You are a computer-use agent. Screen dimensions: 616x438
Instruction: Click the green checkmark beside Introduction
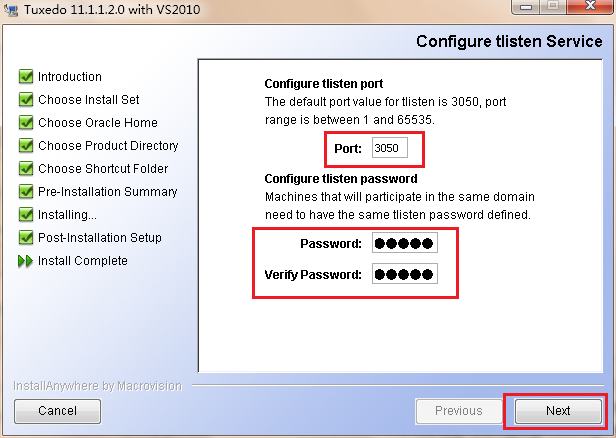click(x=26, y=77)
